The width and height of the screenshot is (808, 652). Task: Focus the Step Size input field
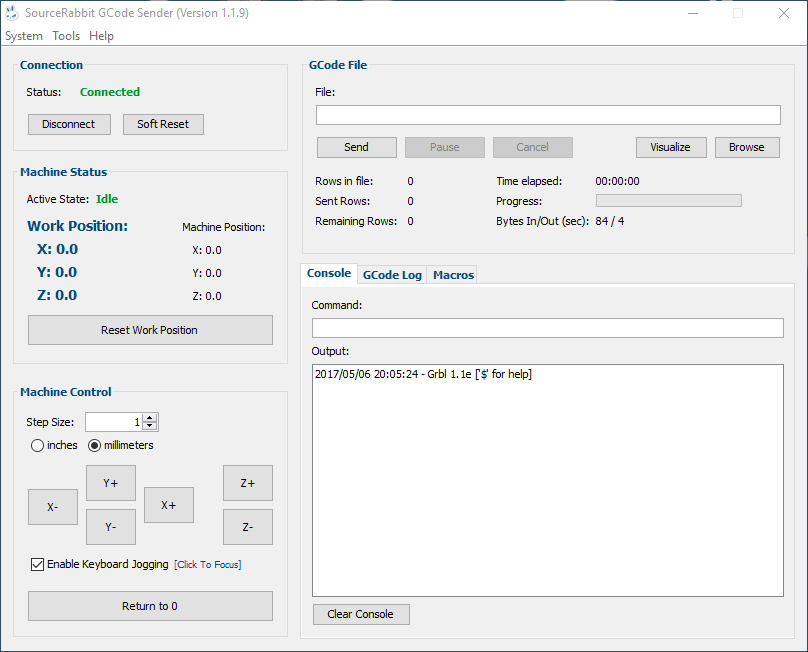[113, 422]
